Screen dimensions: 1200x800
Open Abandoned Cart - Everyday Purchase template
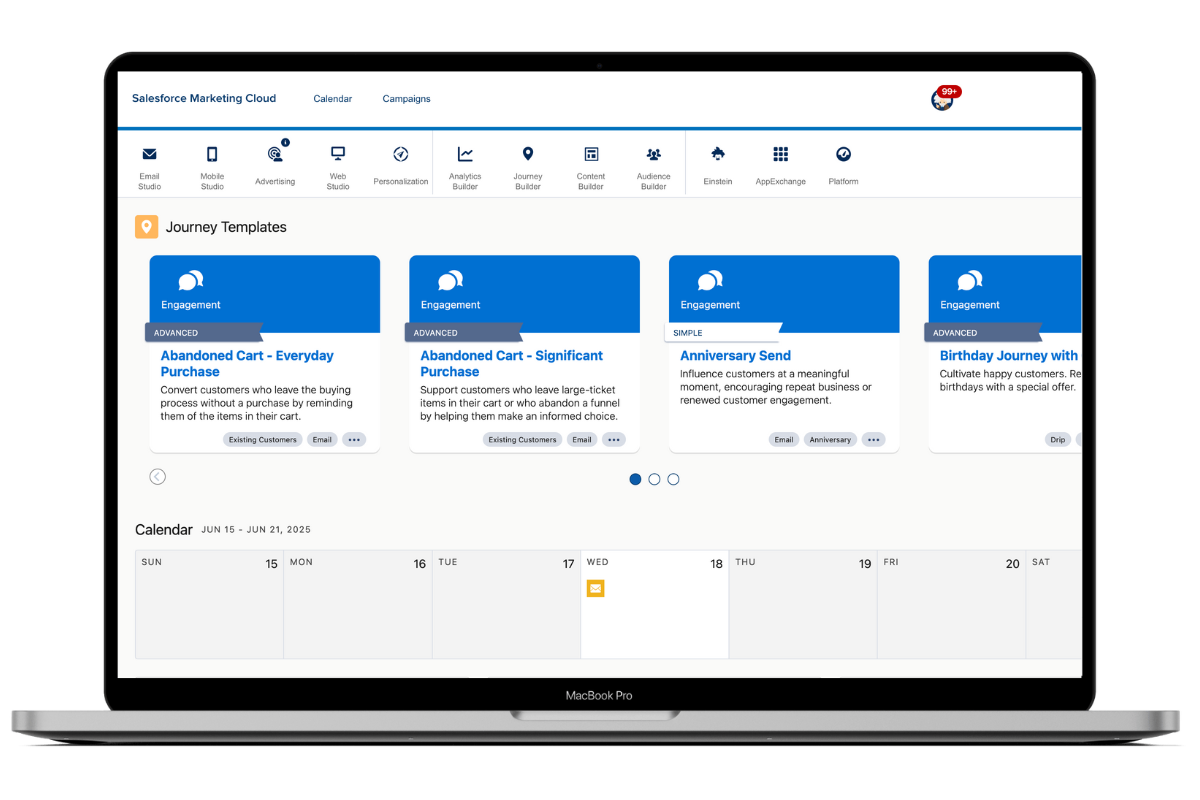click(247, 363)
